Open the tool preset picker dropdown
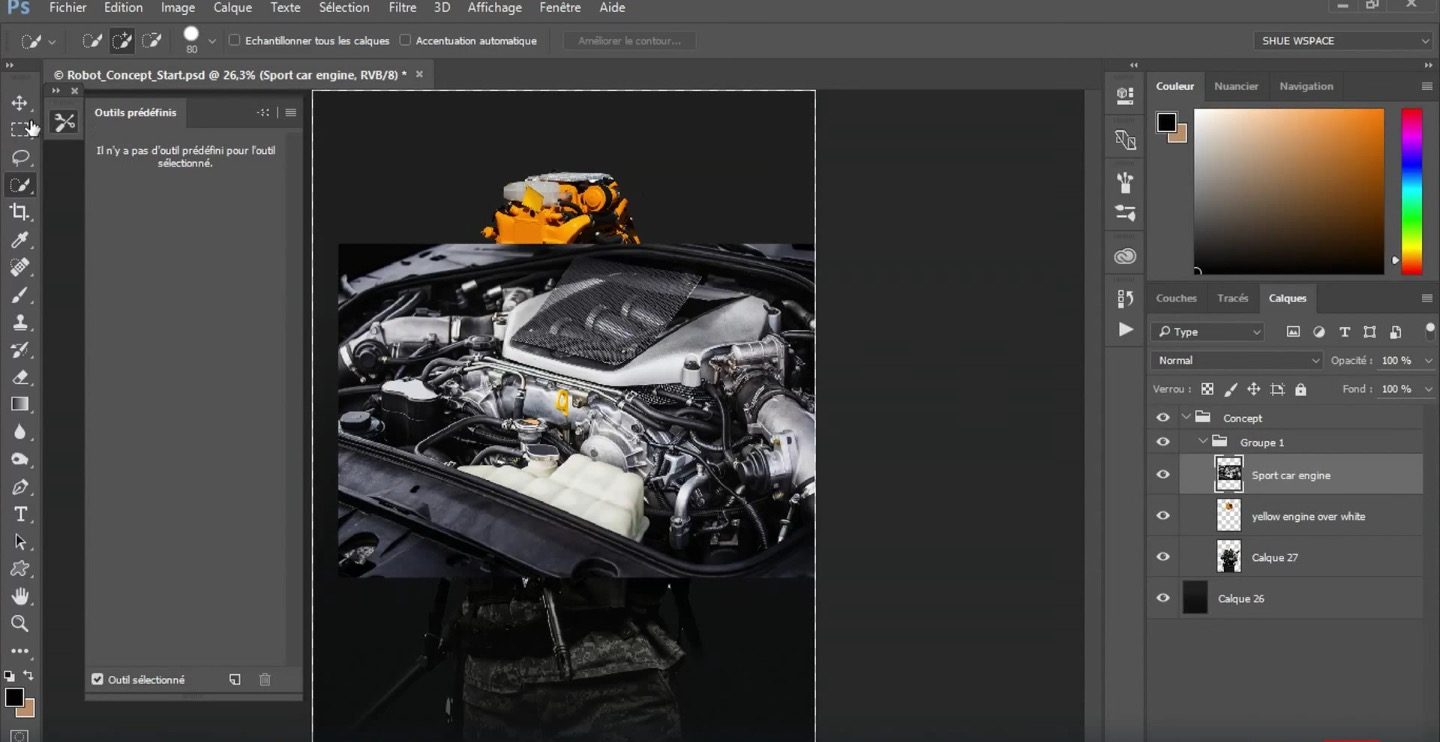This screenshot has height=742, width=1440. [52, 42]
